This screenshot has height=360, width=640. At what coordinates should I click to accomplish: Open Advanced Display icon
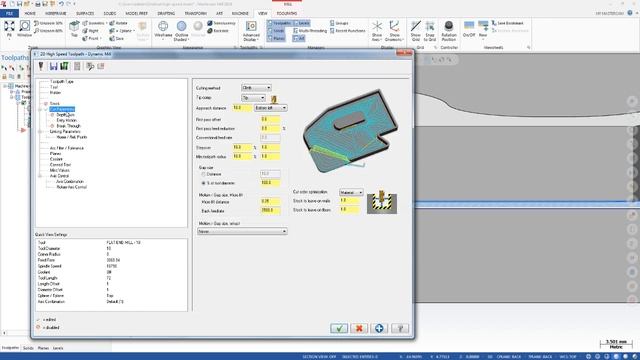(251, 27)
